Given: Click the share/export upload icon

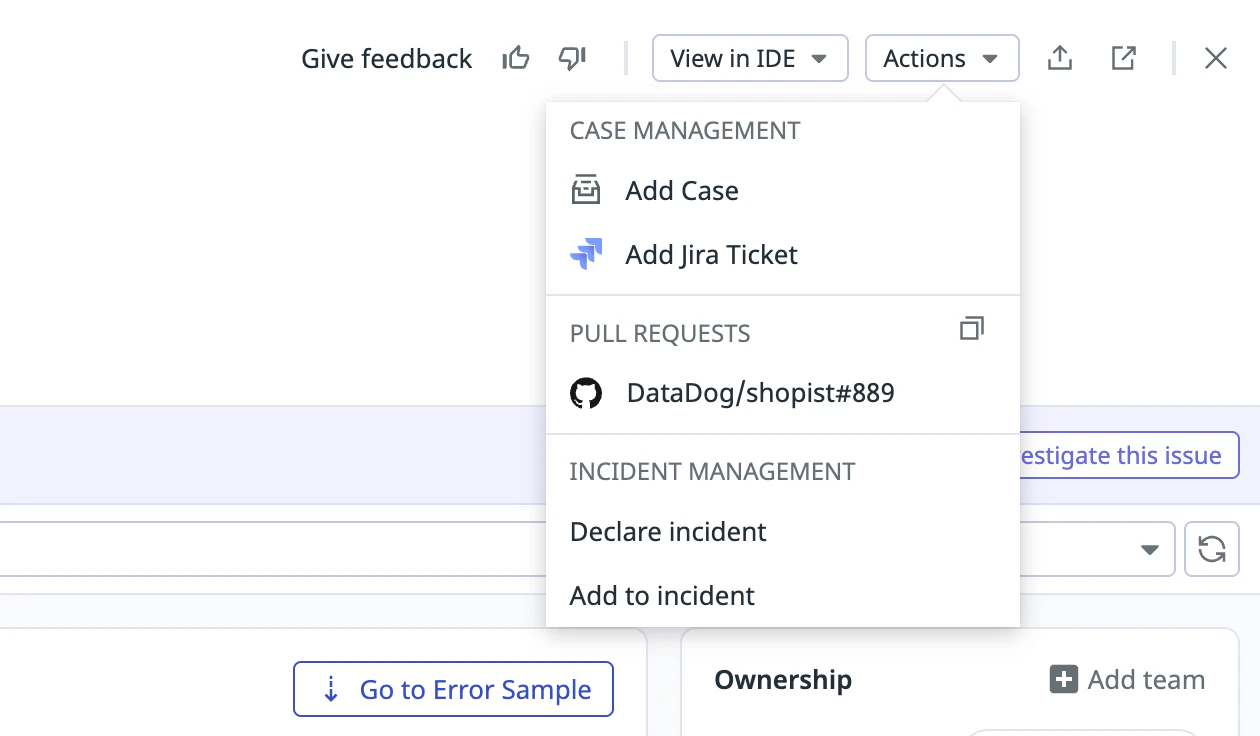Looking at the screenshot, I should coord(1060,59).
